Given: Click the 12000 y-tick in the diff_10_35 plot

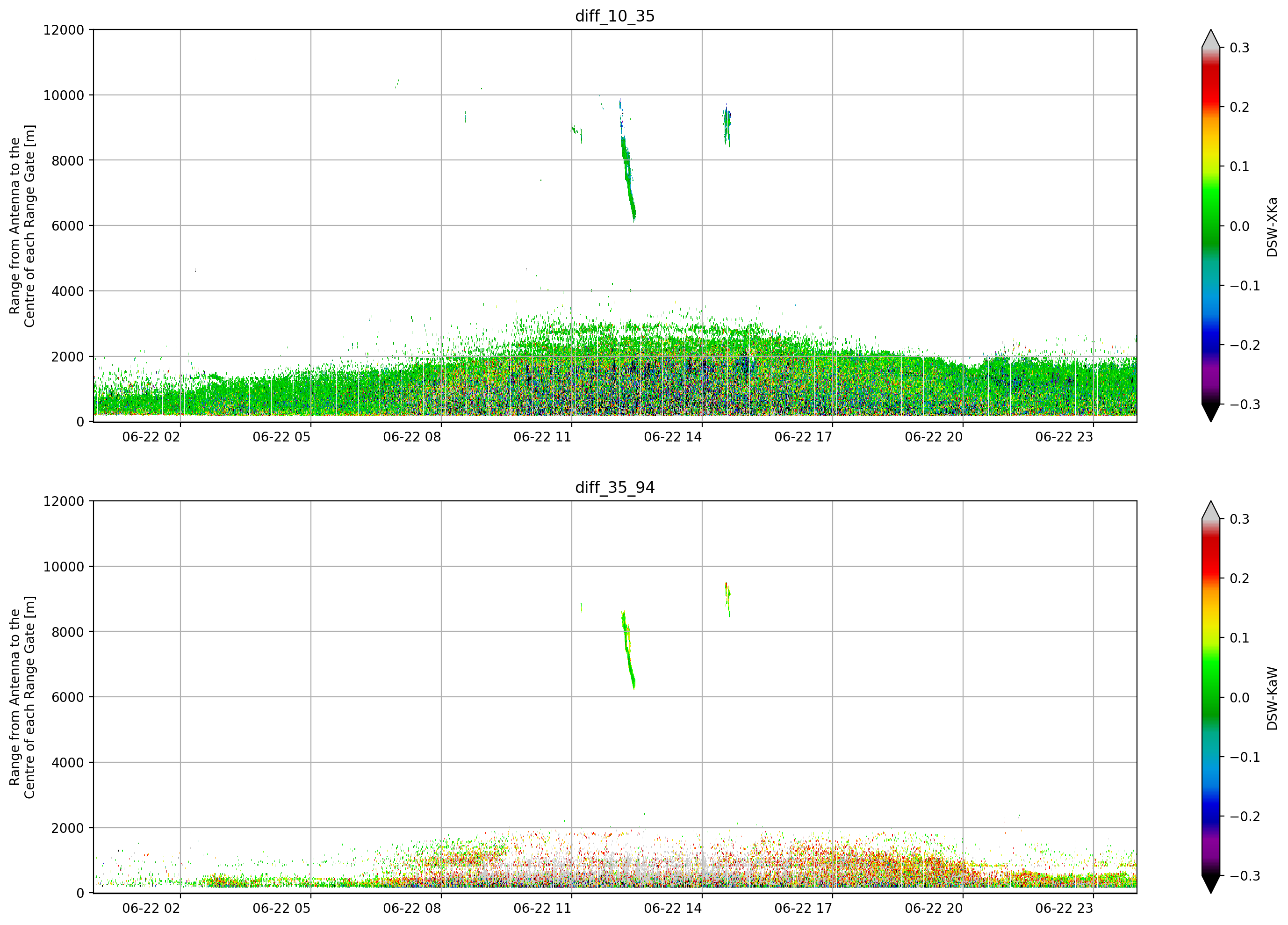Looking at the screenshot, I should pyautogui.click(x=64, y=30).
